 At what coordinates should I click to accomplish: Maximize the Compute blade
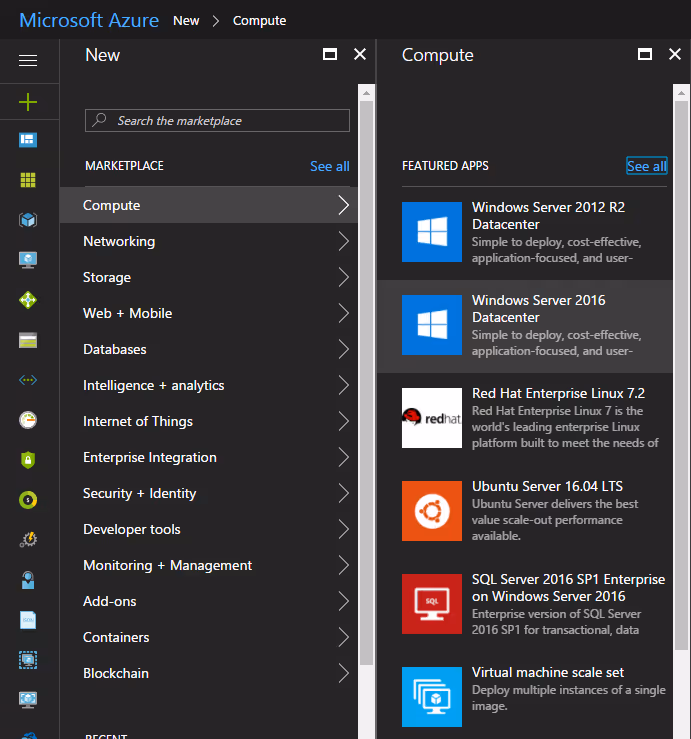coord(645,55)
